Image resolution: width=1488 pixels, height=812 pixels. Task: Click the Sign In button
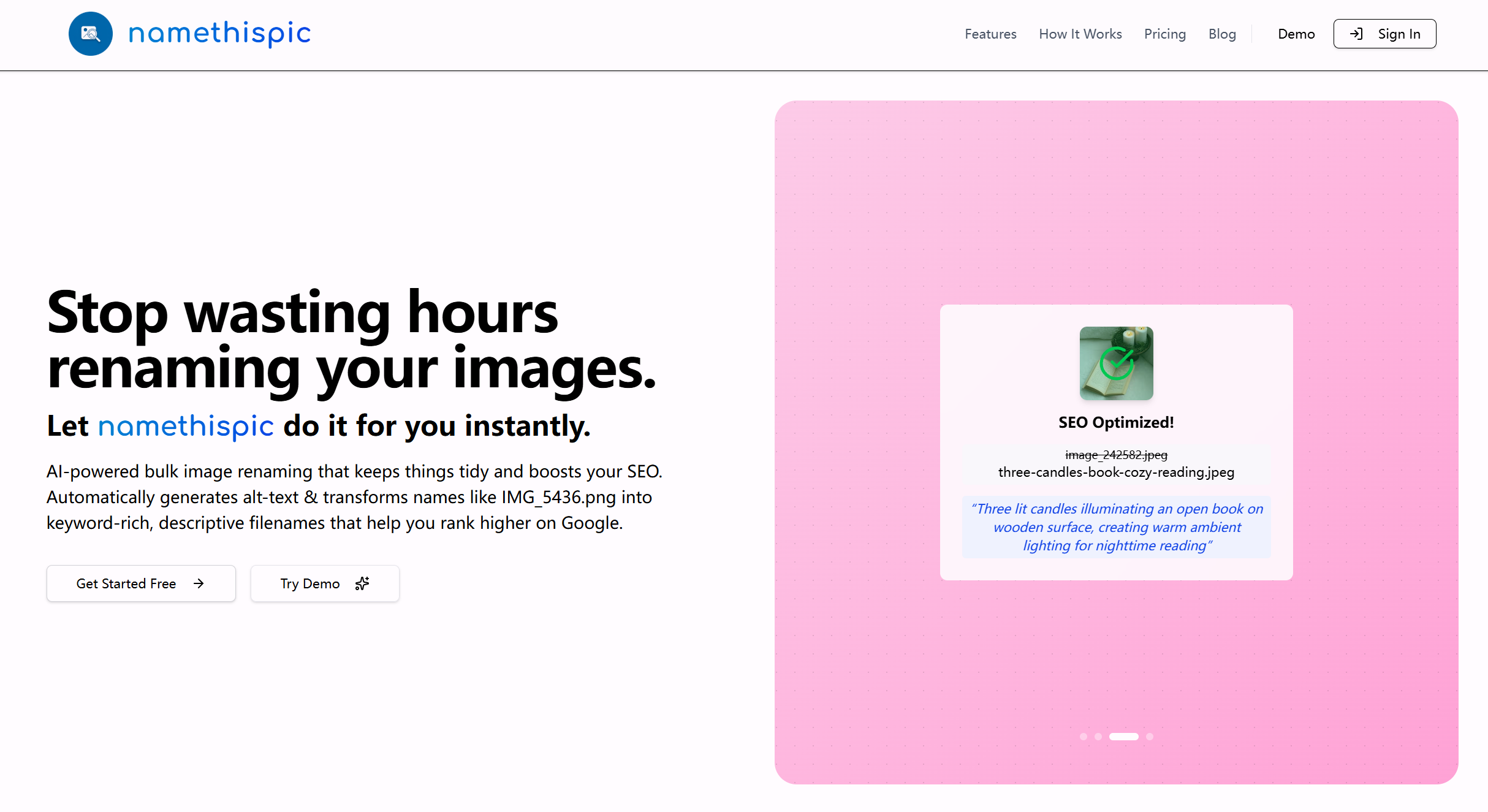1384,34
